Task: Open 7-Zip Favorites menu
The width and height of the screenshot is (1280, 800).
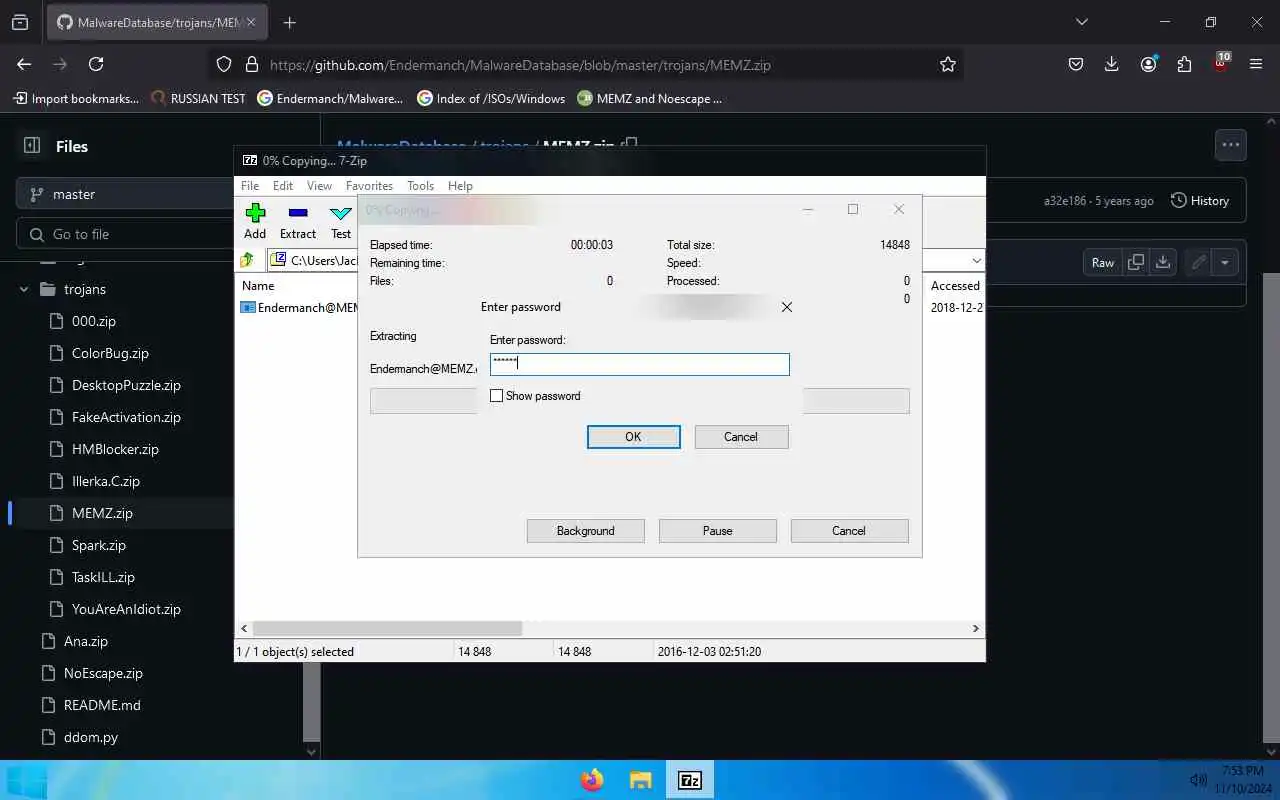Action: click(x=369, y=186)
